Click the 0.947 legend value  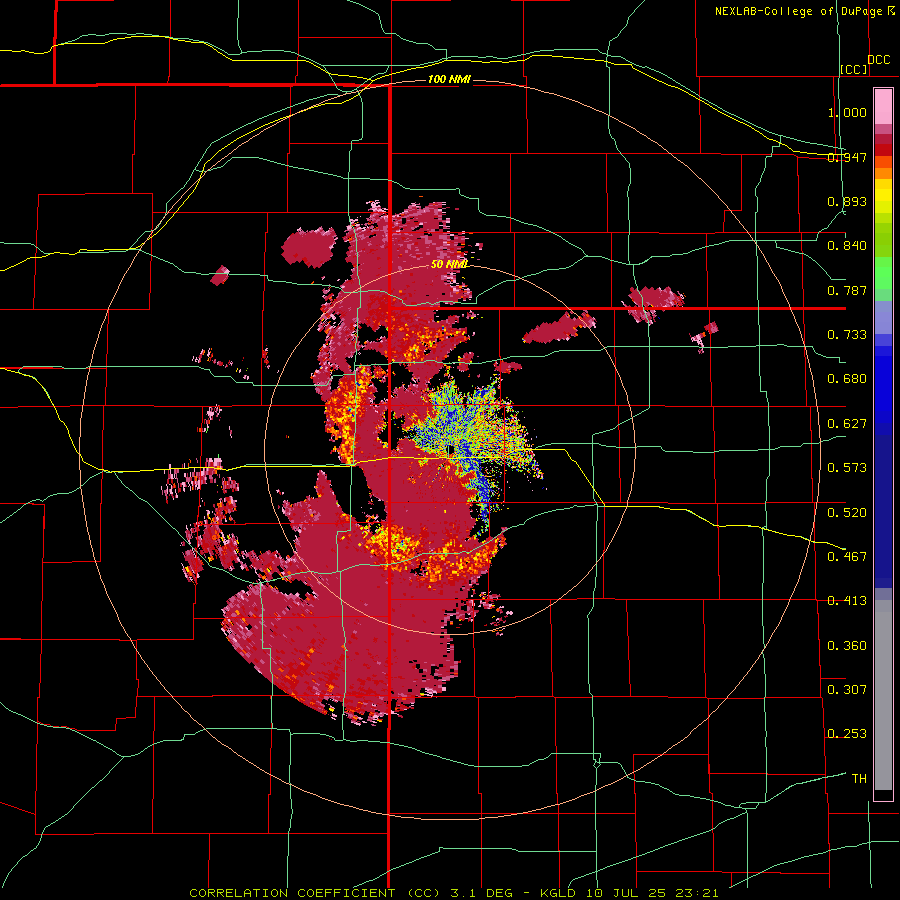(x=847, y=157)
